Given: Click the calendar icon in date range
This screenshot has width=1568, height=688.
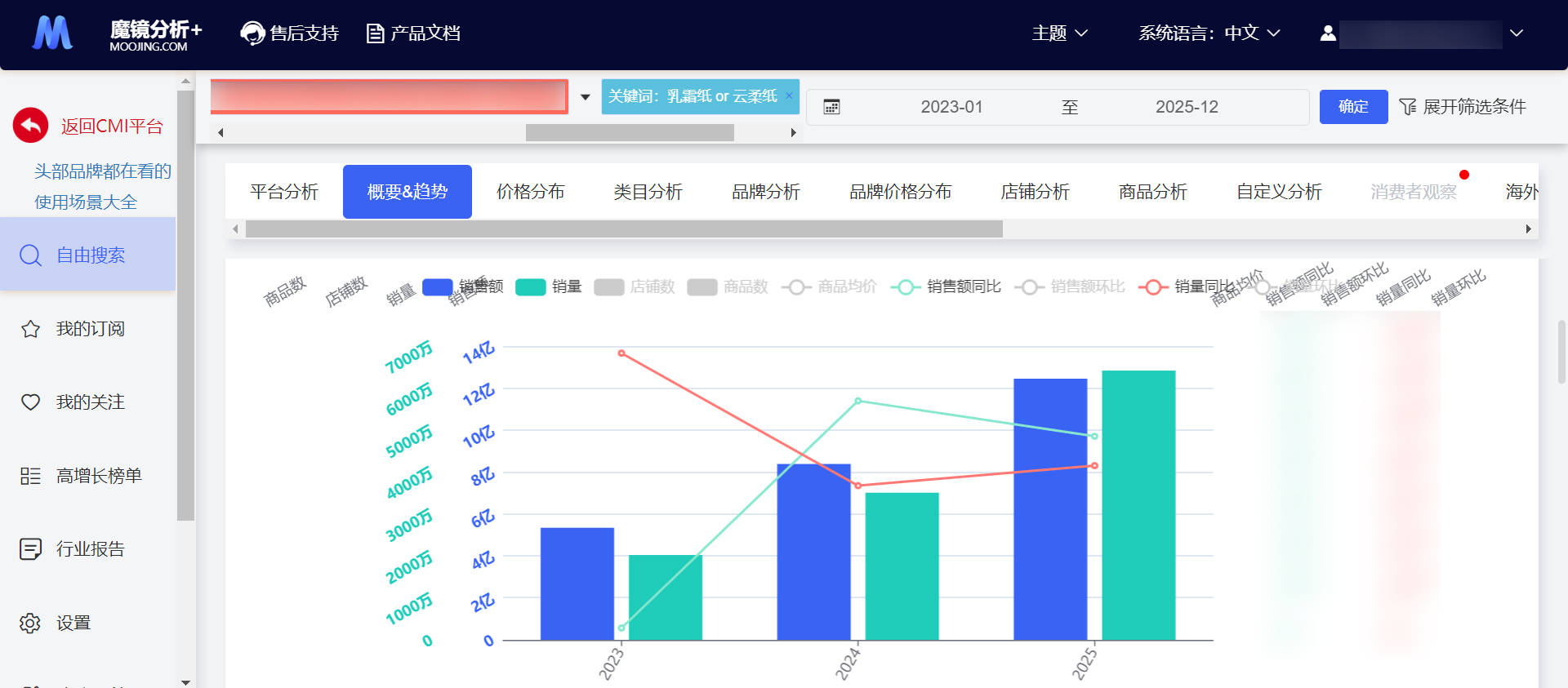Looking at the screenshot, I should click(831, 107).
